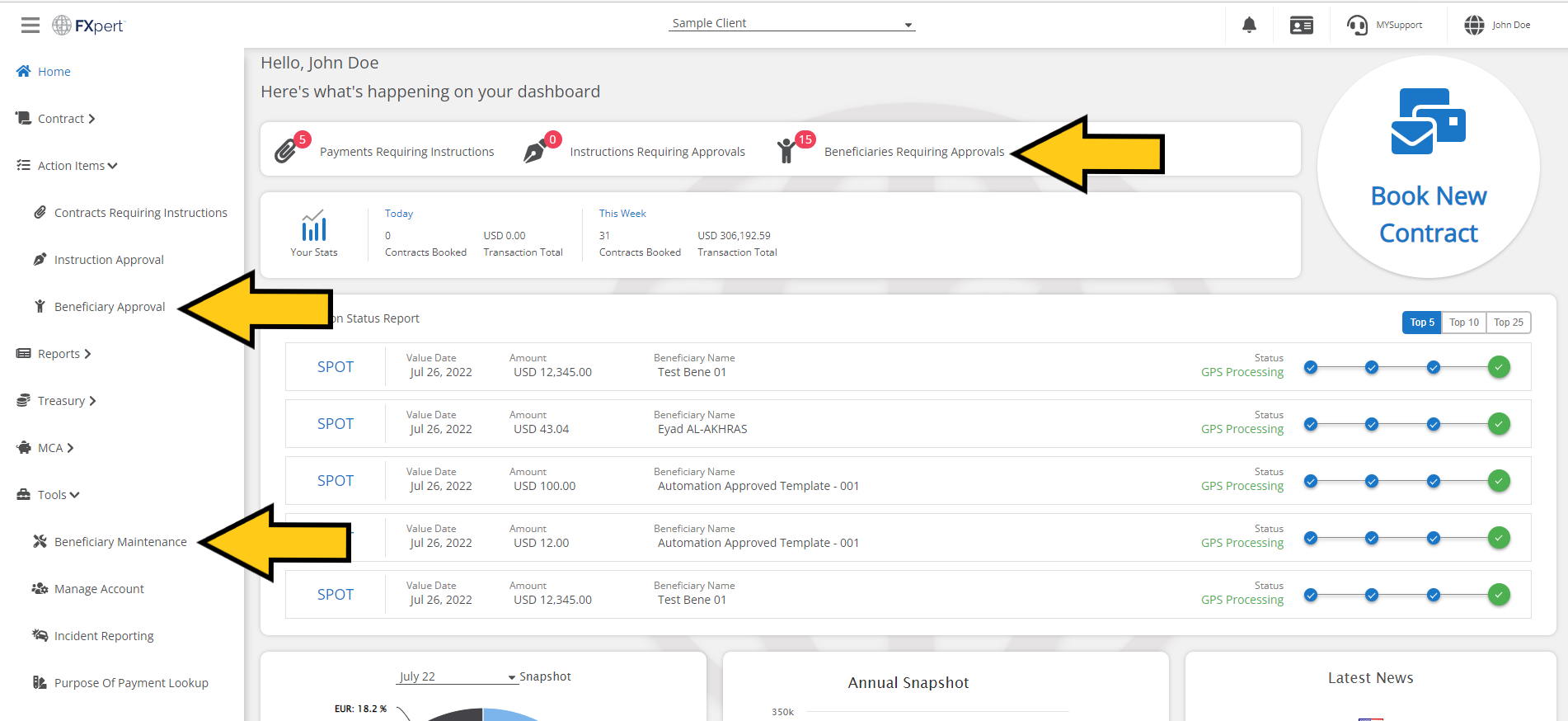Click handshake icon beside Incident Reporting
Image resolution: width=1568 pixels, height=721 pixels.
[x=40, y=635]
